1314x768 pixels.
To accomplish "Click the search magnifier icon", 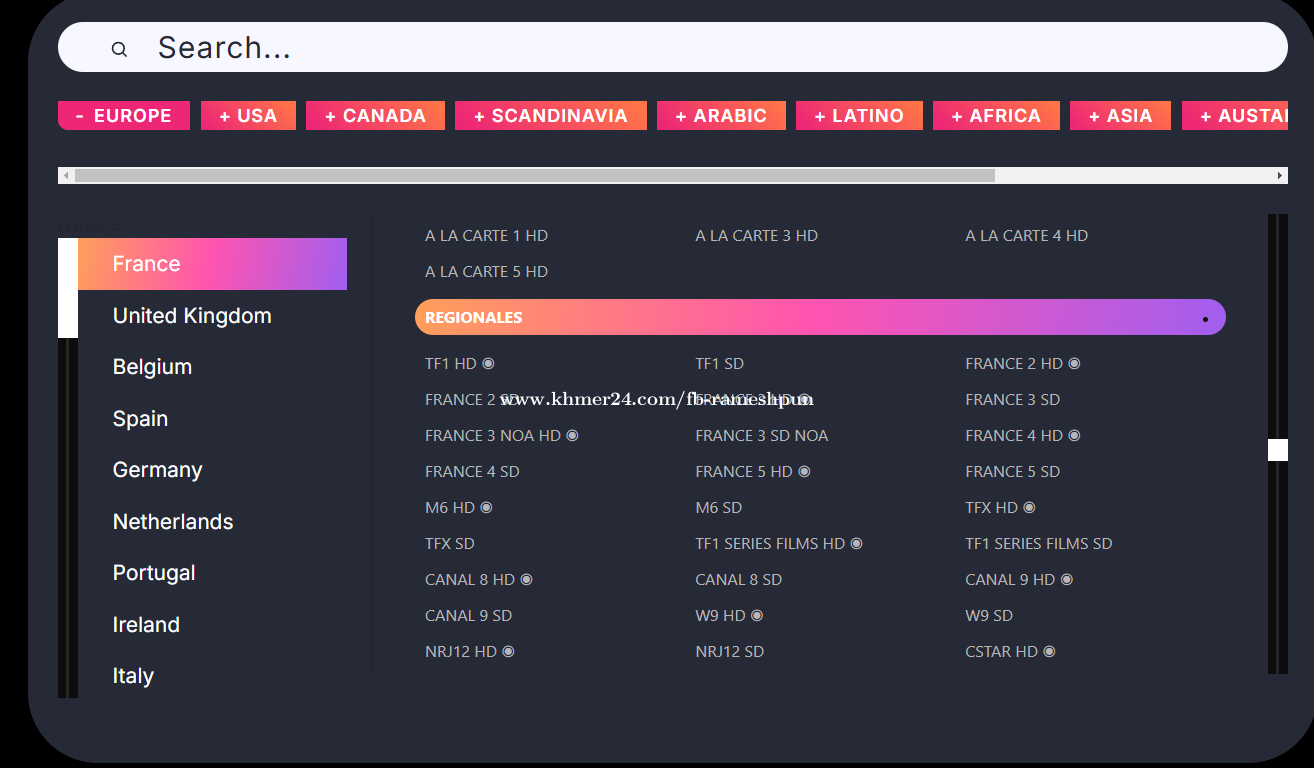I will [x=119, y=49].
